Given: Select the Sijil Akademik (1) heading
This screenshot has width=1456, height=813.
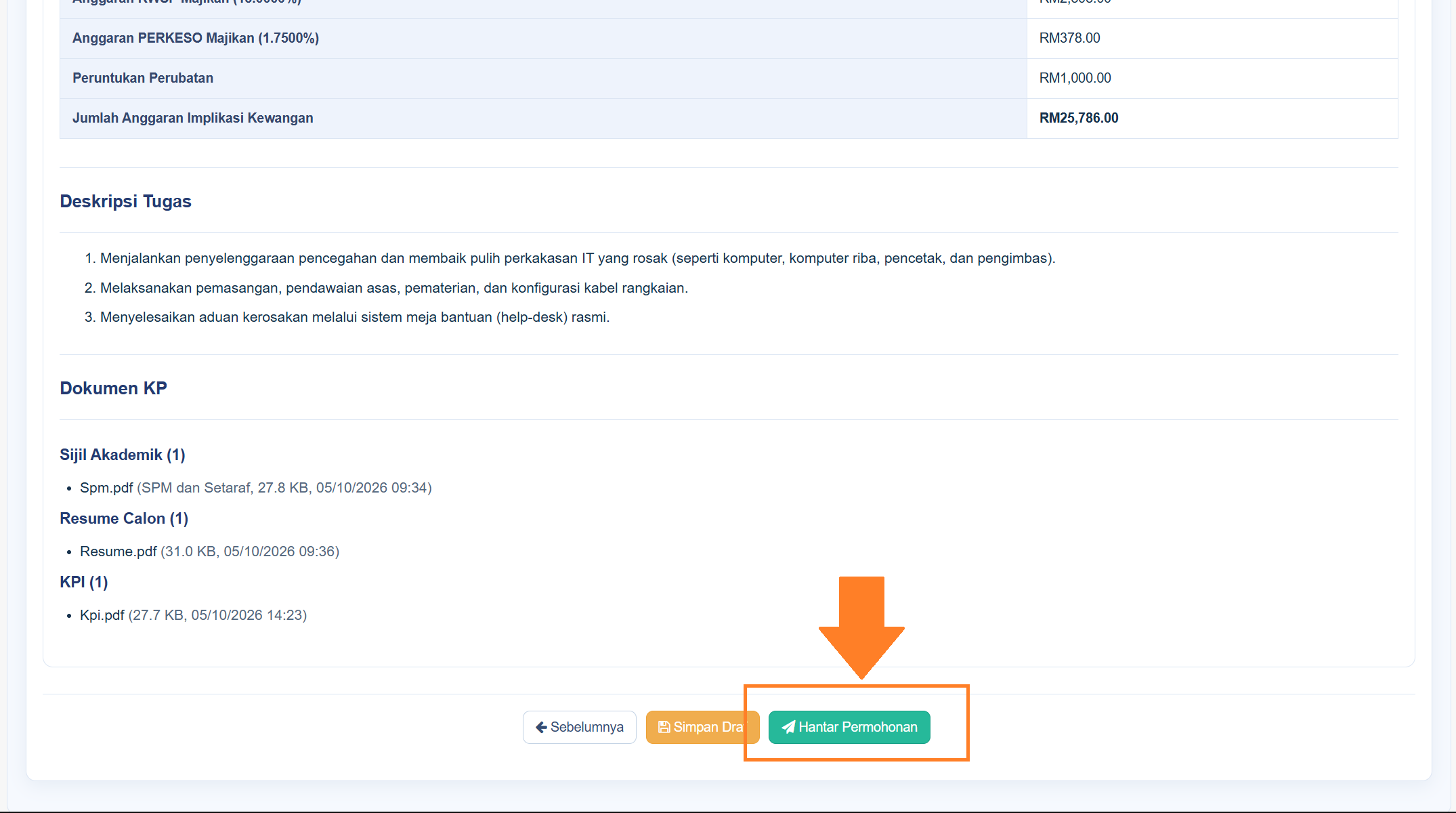Looking at the screenshot, I should pyautogui.click(x=123, y=455).
